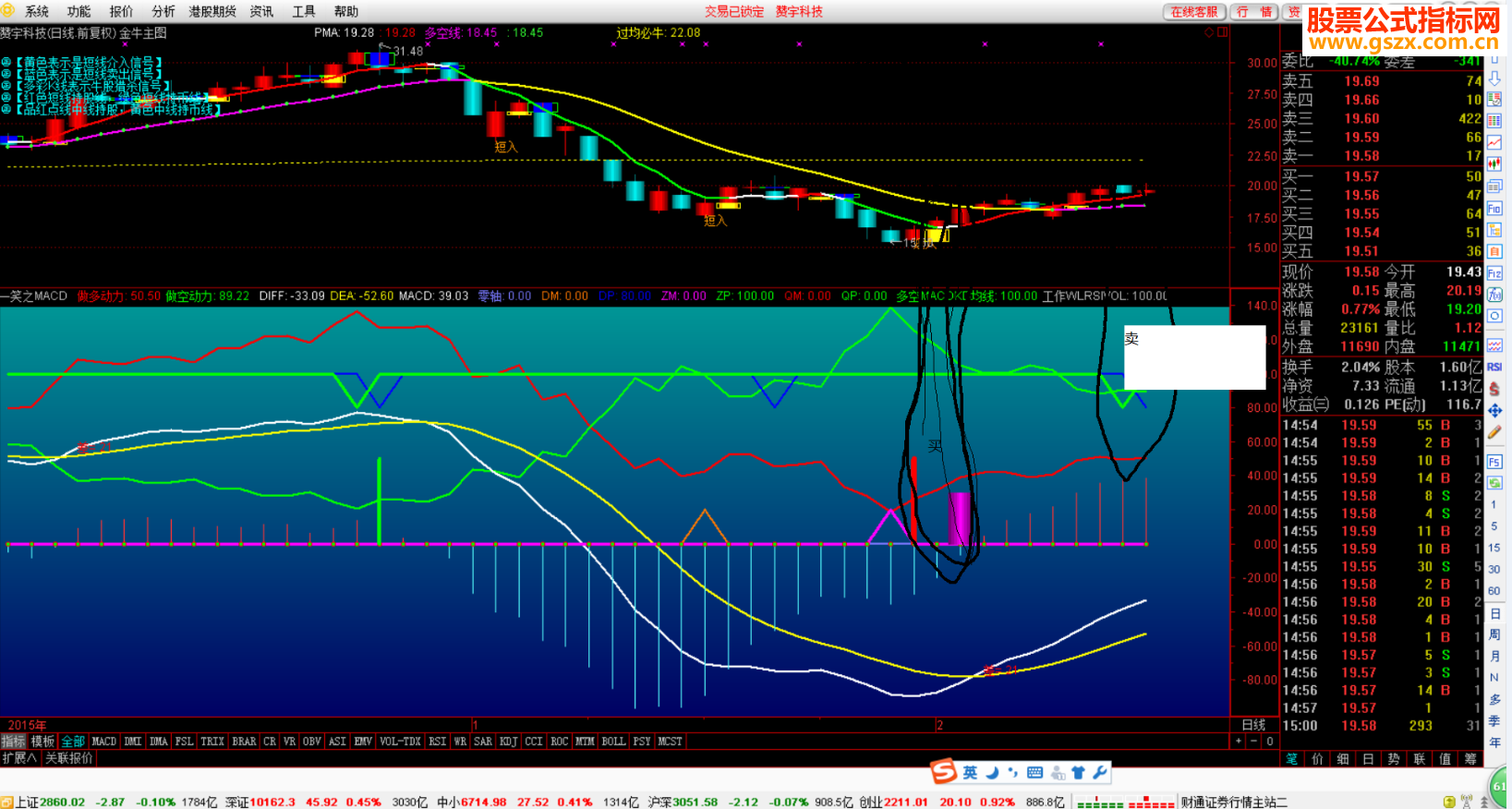Select the TRIX indicator tab
Viewport: 1512px width, 809px height.
212,742
